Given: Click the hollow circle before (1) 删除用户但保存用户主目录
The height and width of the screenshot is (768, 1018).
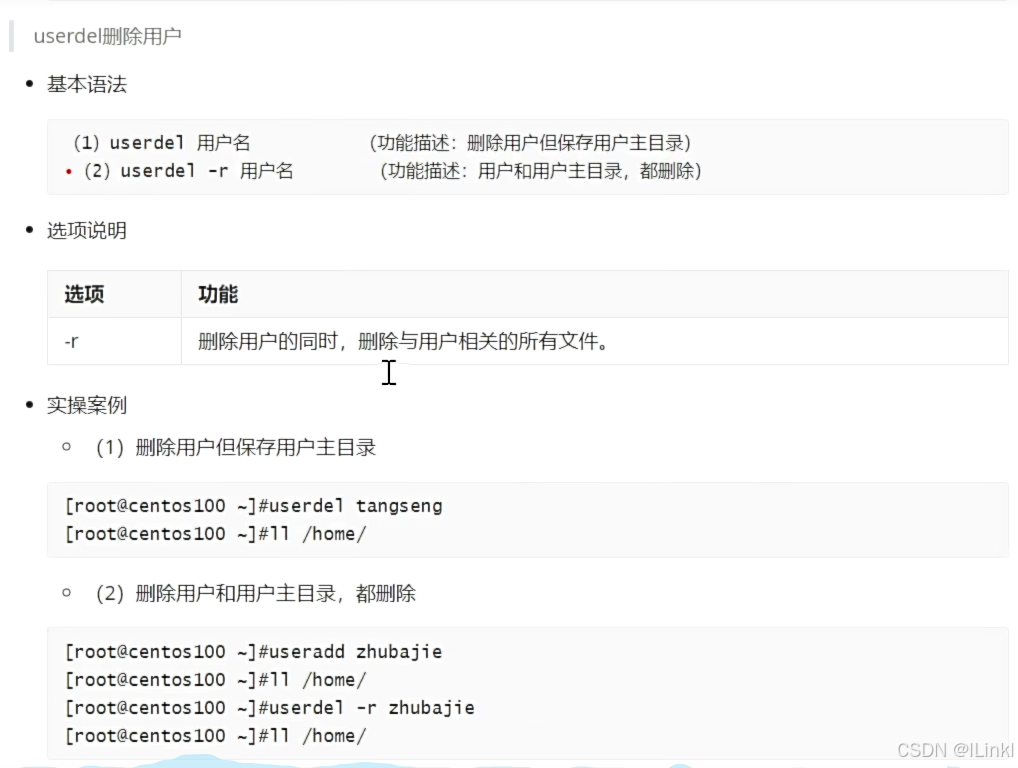Looking at the screenshot, I should click(68, 447).
